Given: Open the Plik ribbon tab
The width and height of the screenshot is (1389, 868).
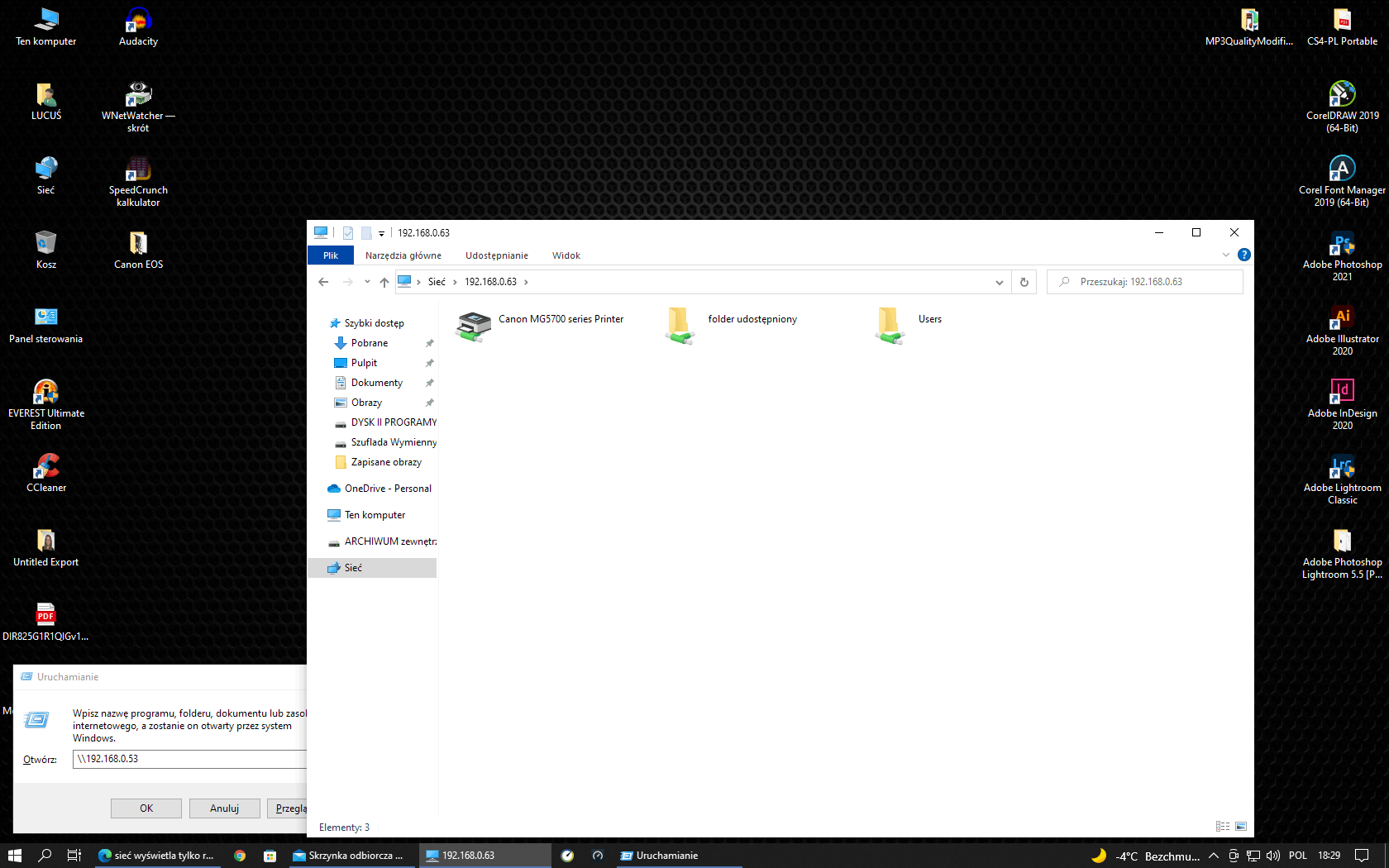Looking at the screenshot, I should 331,255.
